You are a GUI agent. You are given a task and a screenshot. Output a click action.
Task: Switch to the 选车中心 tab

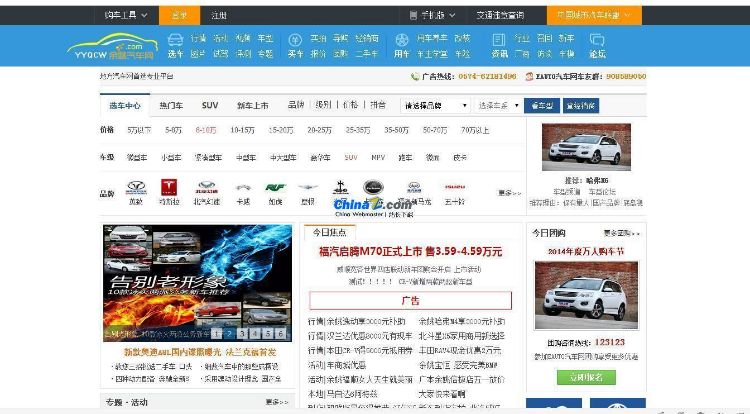pyautogui.click(x=125, y=106)
